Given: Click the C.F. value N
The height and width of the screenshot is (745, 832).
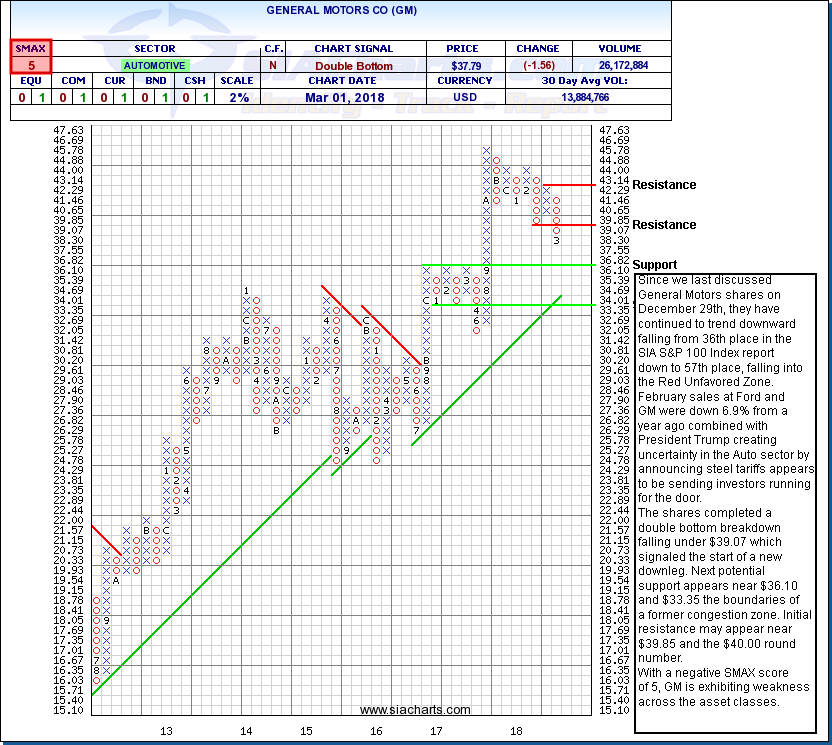Looking at the screenshot, I should point(274,64).
